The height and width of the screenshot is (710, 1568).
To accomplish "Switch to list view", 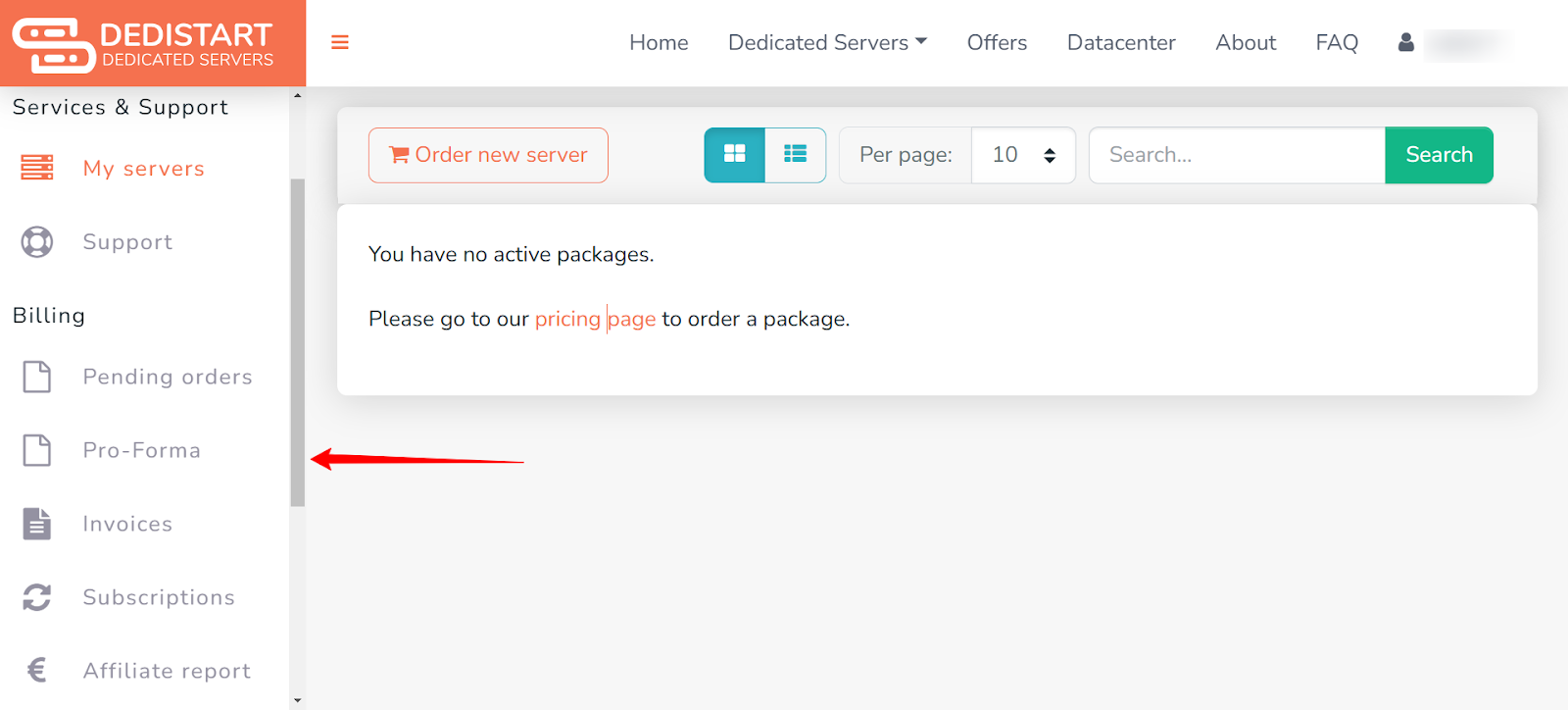I will [x=795, y=155].
